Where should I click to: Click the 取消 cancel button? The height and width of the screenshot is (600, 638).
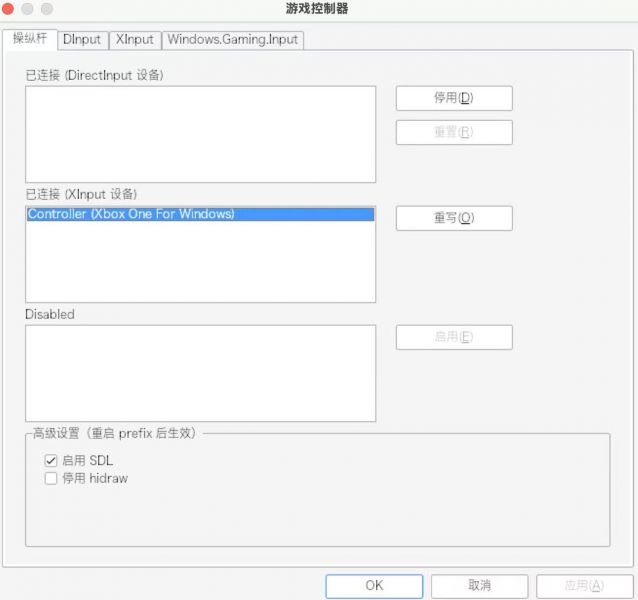click(x=480, y=586)
